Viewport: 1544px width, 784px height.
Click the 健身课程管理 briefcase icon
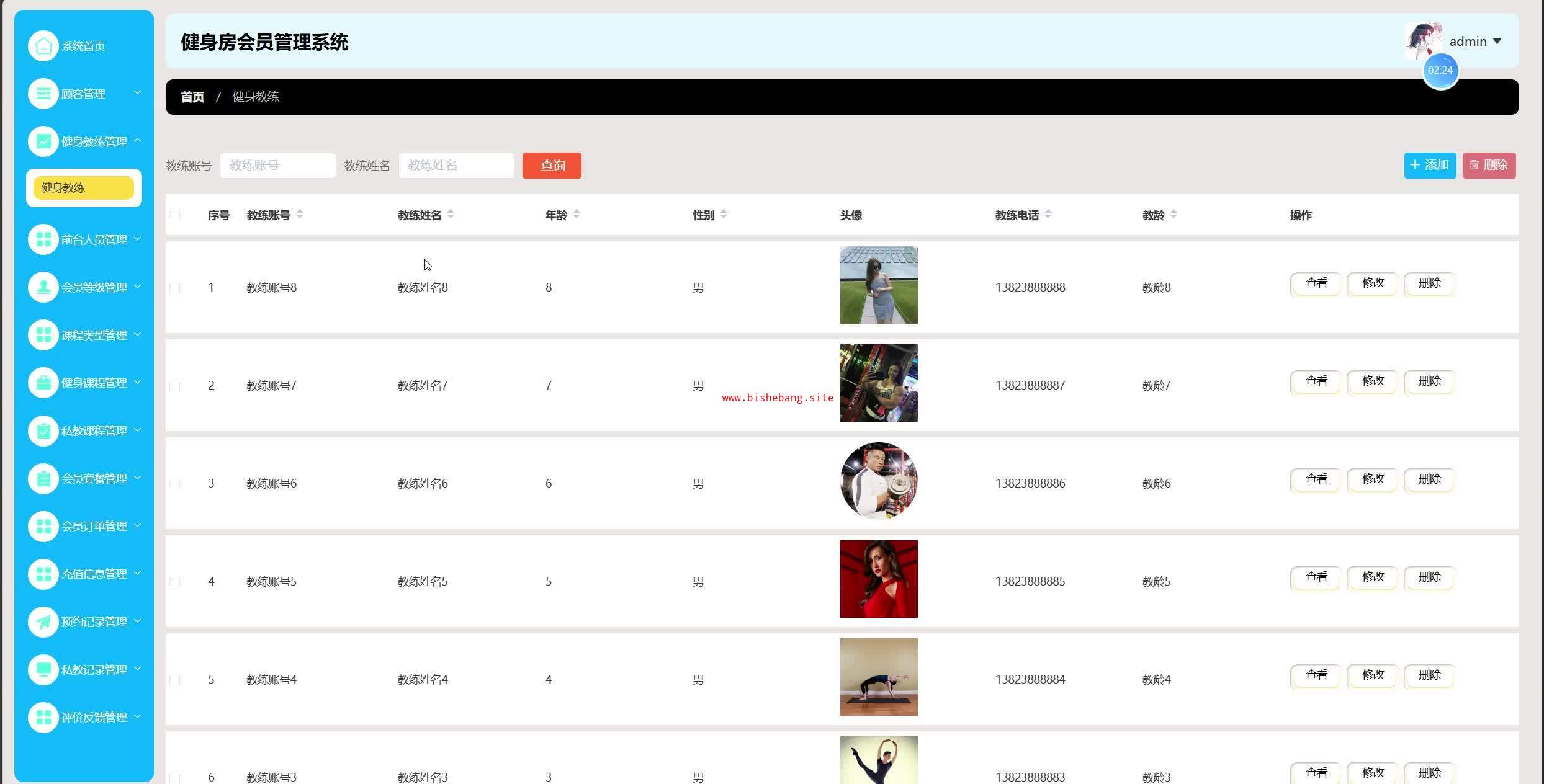click(43, 383)
